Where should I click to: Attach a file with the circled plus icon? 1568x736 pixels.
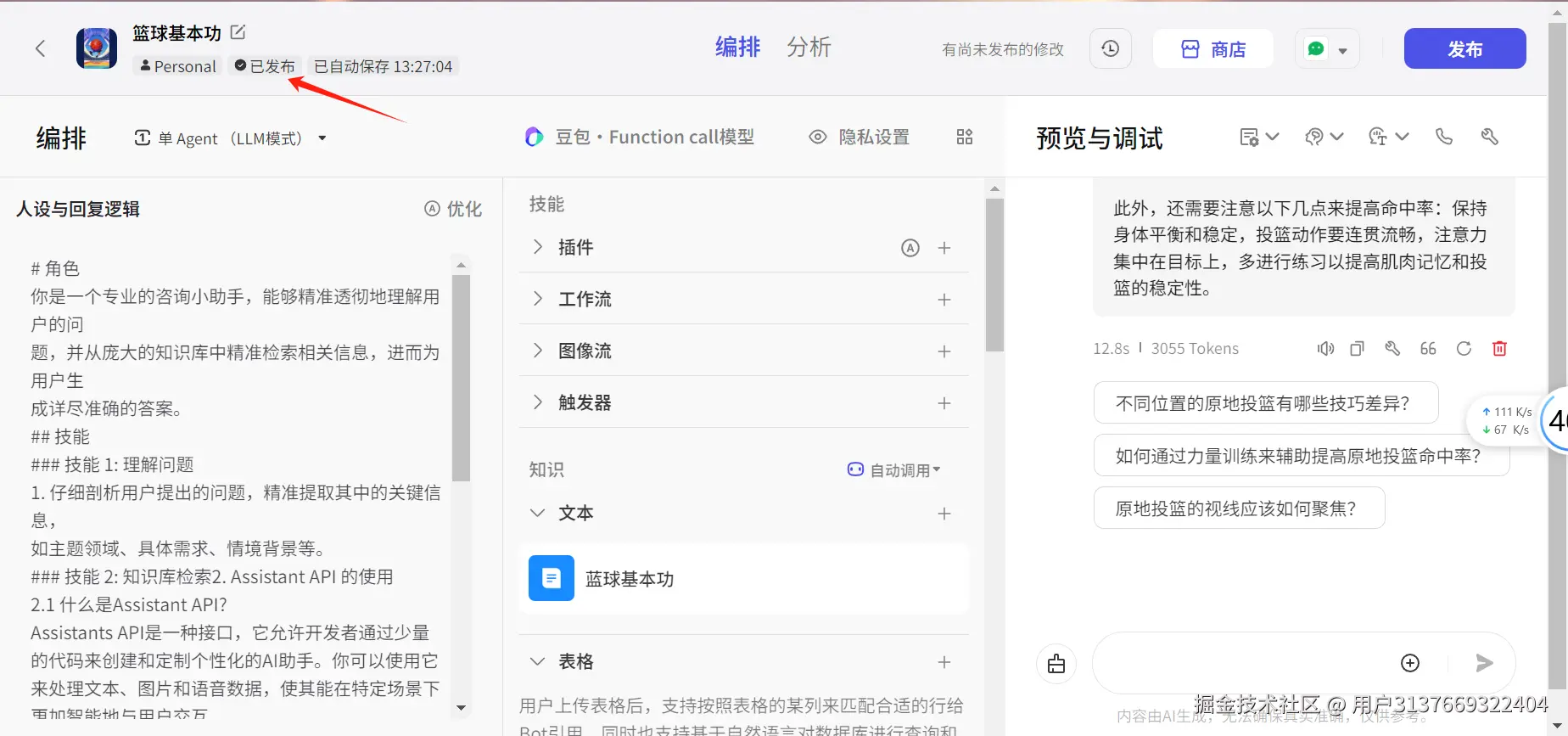coord(1410,663)
